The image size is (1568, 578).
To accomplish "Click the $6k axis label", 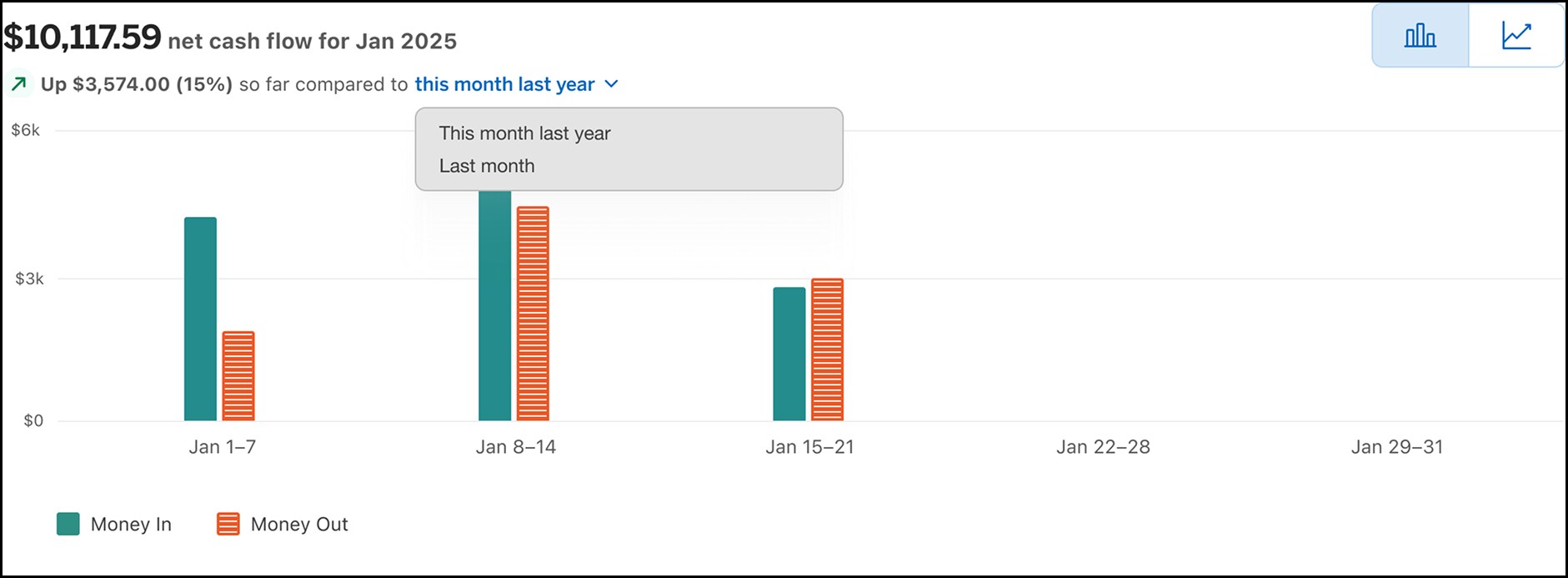I will (27, 129).
